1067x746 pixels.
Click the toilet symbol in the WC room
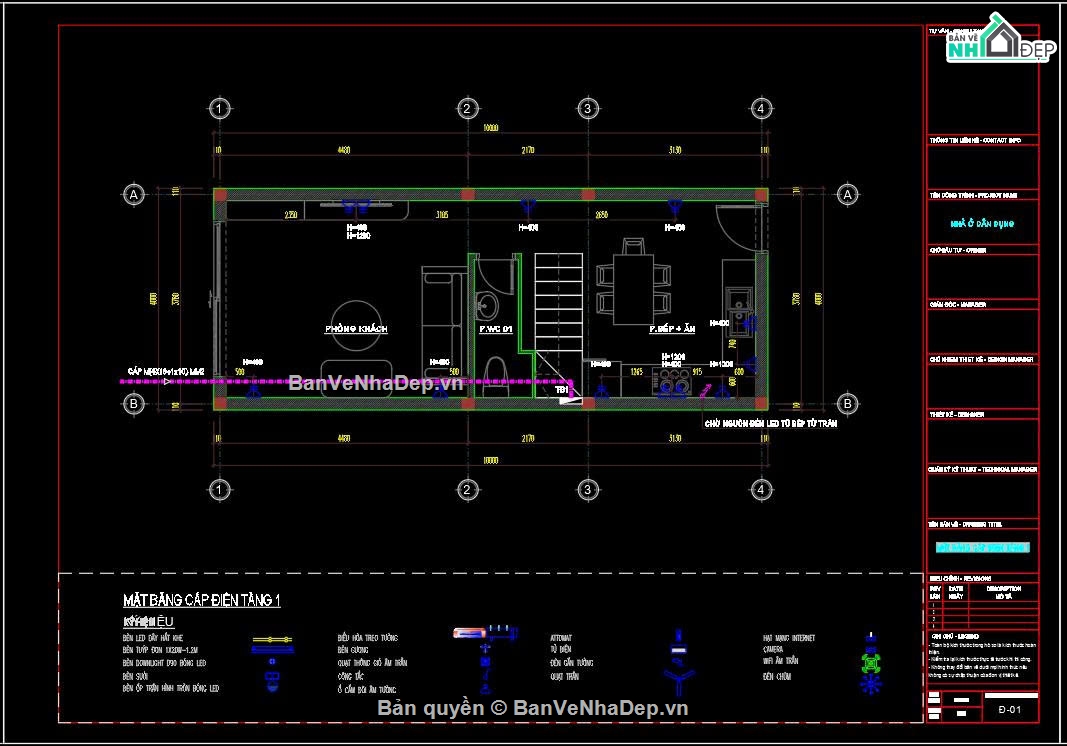click(x=495, y=372)
